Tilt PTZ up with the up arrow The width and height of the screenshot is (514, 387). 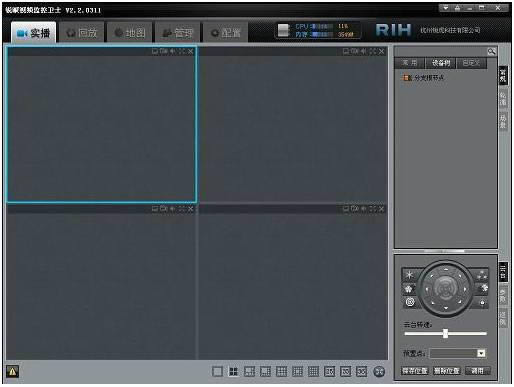point(446,269)
